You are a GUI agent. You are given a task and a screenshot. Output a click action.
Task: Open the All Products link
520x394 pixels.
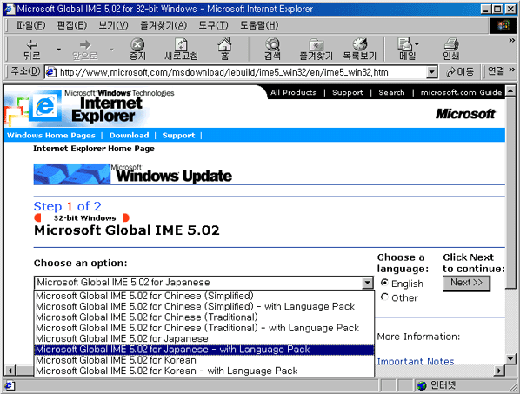[x=293, y=93]
